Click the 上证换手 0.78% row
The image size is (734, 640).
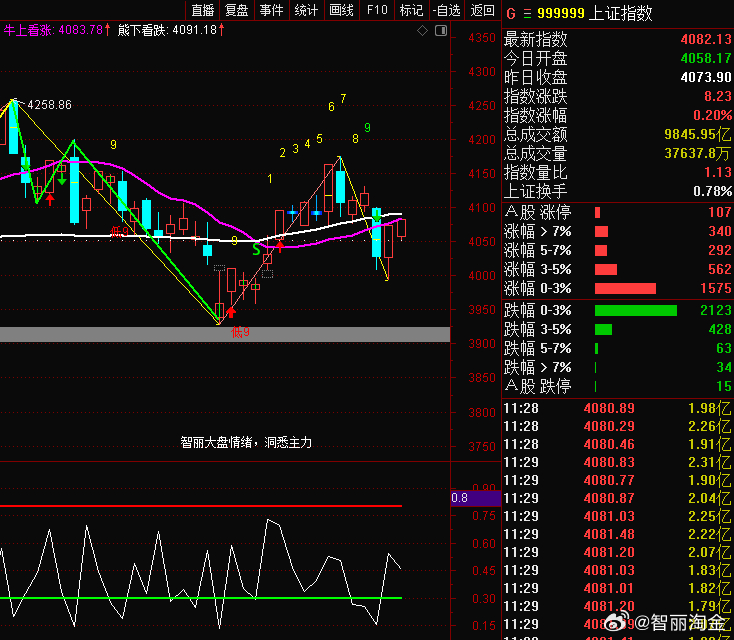point(617,191)
